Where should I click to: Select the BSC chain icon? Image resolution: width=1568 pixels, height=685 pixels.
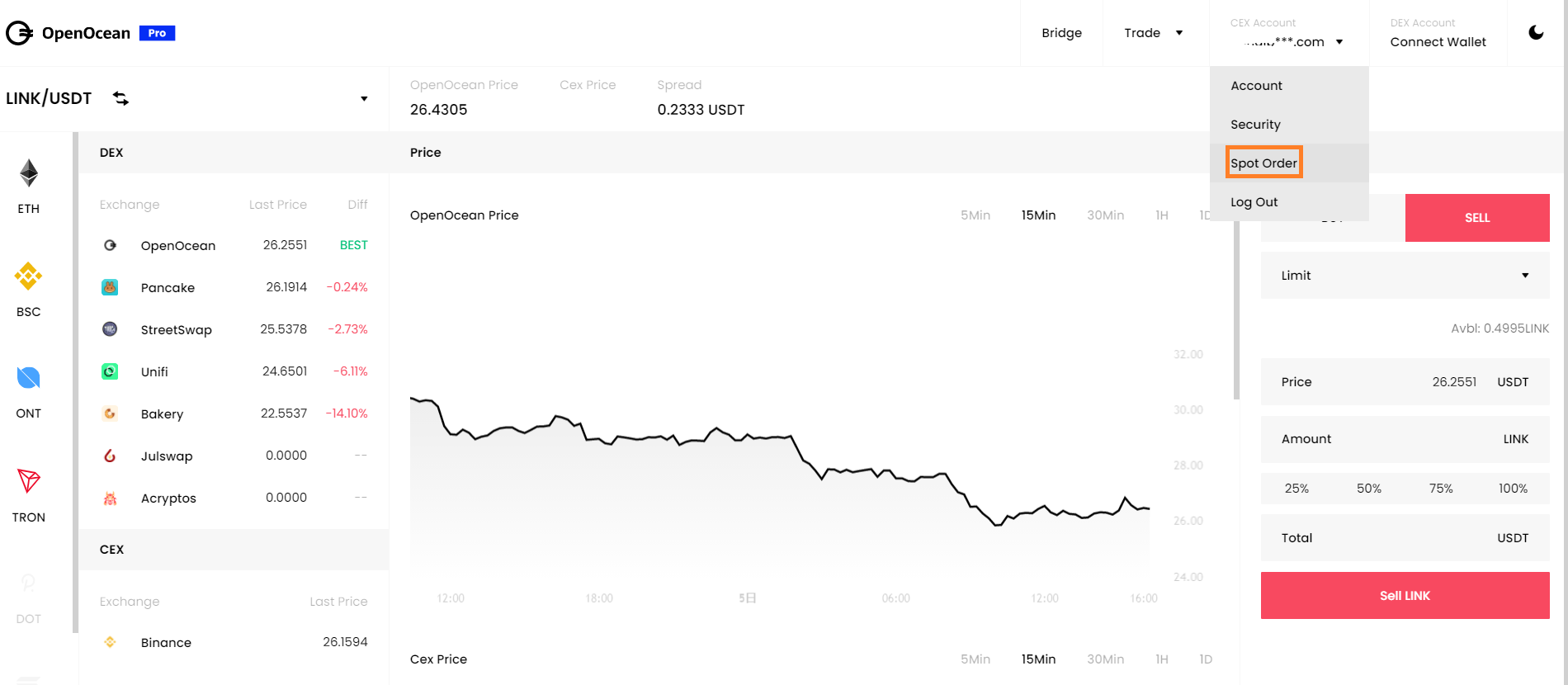point(29,276)
